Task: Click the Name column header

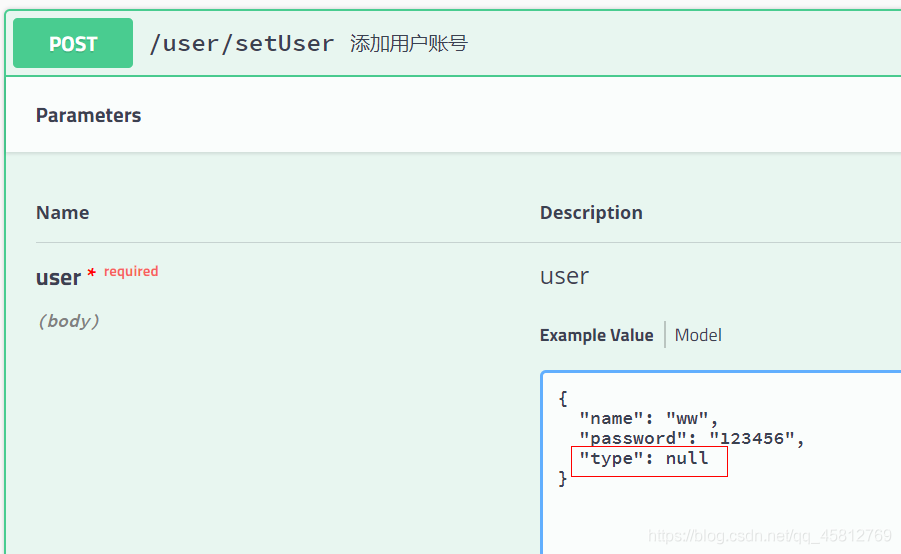Action: point(62,212)
